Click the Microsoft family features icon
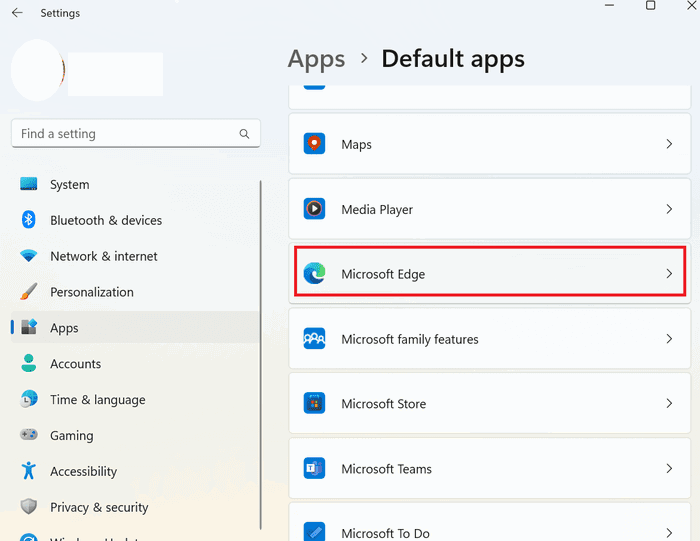The image size is (700, 541). click(314, 339)
